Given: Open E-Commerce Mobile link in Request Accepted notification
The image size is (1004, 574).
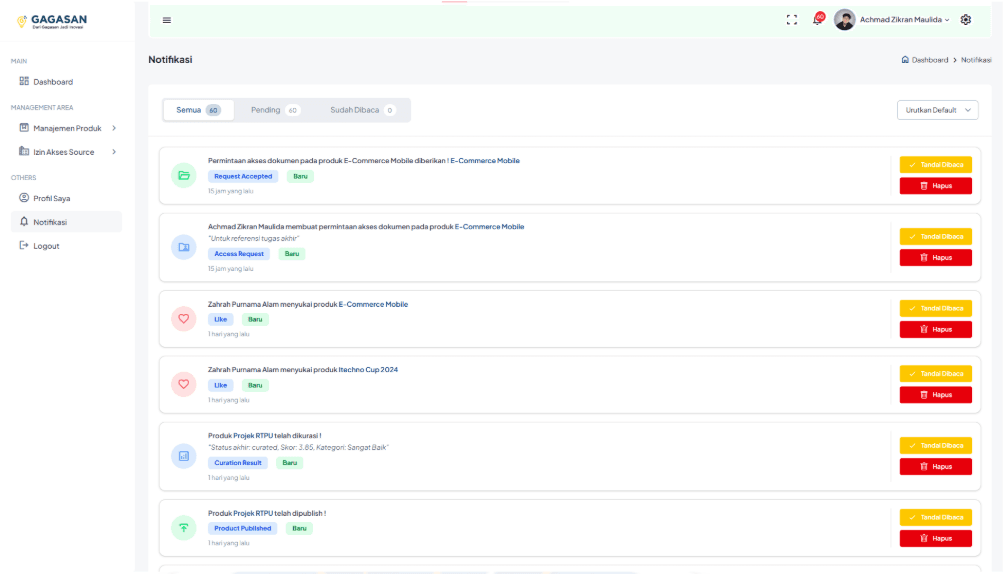Looking at the screenshot, I should tap(485, 161).
